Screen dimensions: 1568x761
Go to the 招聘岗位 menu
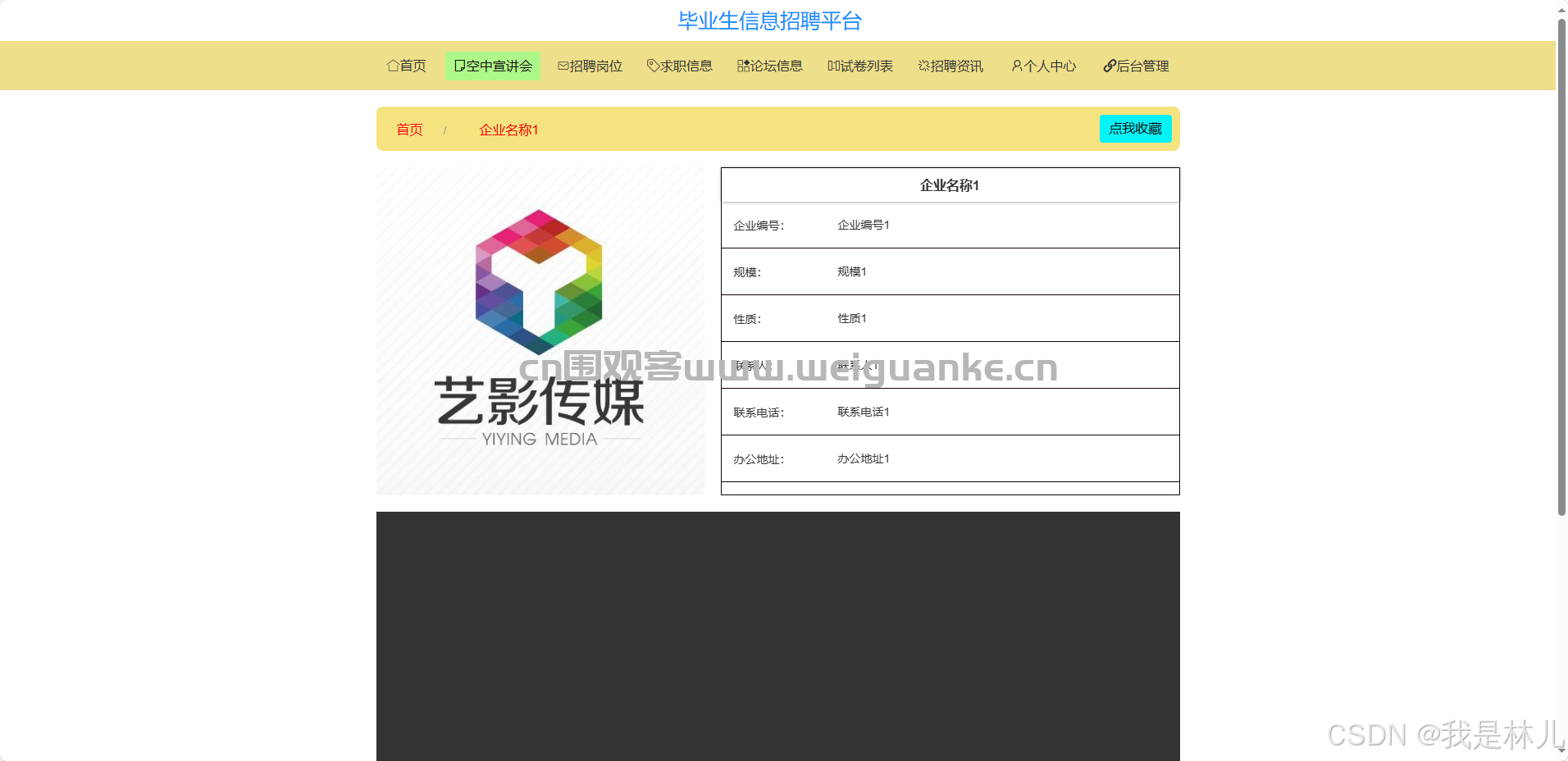point(590,66)
